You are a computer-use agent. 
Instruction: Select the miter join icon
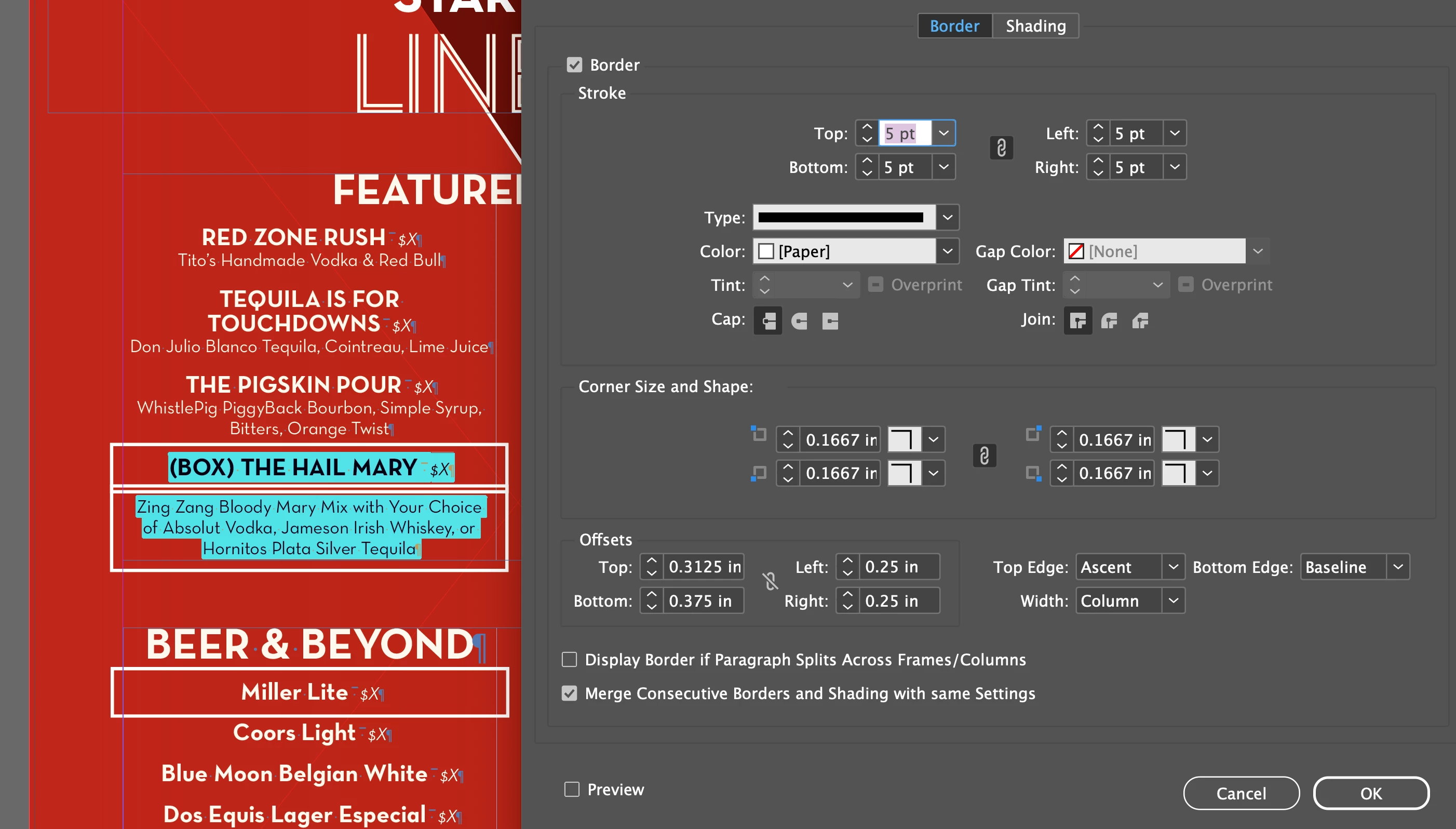(x=1077, y=320)
